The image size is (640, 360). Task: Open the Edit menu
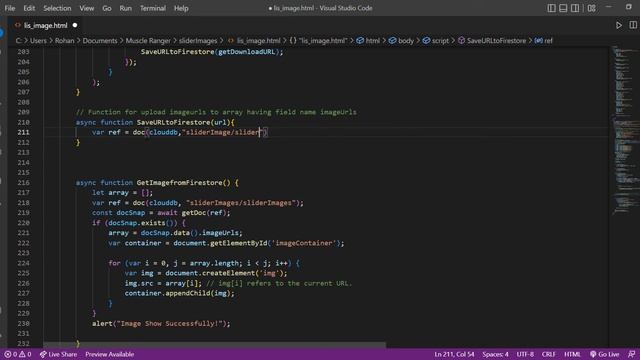tap(29, 8)
